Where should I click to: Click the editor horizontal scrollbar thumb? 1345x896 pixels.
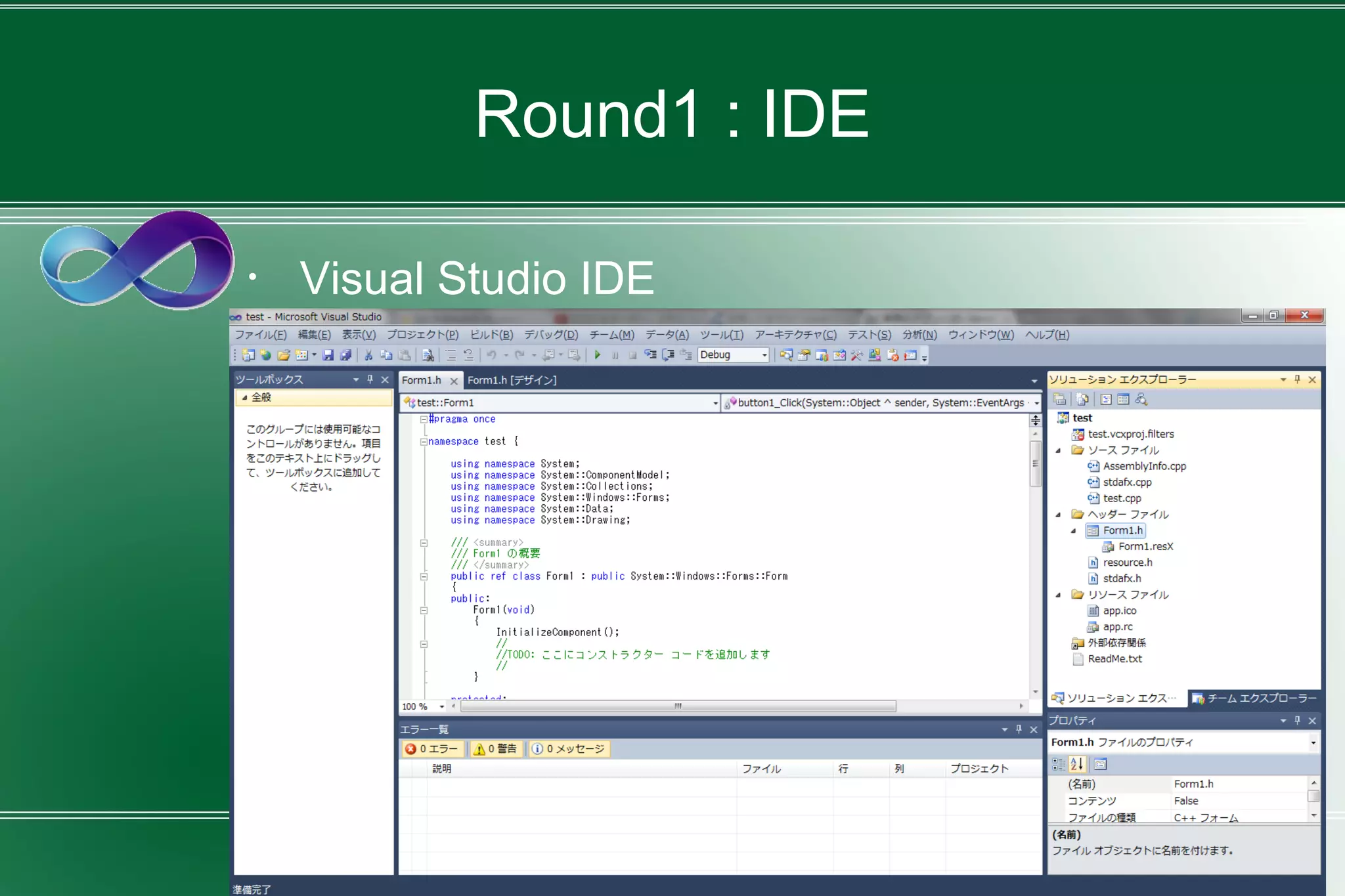pyautogui.click(x=678, y=706)
